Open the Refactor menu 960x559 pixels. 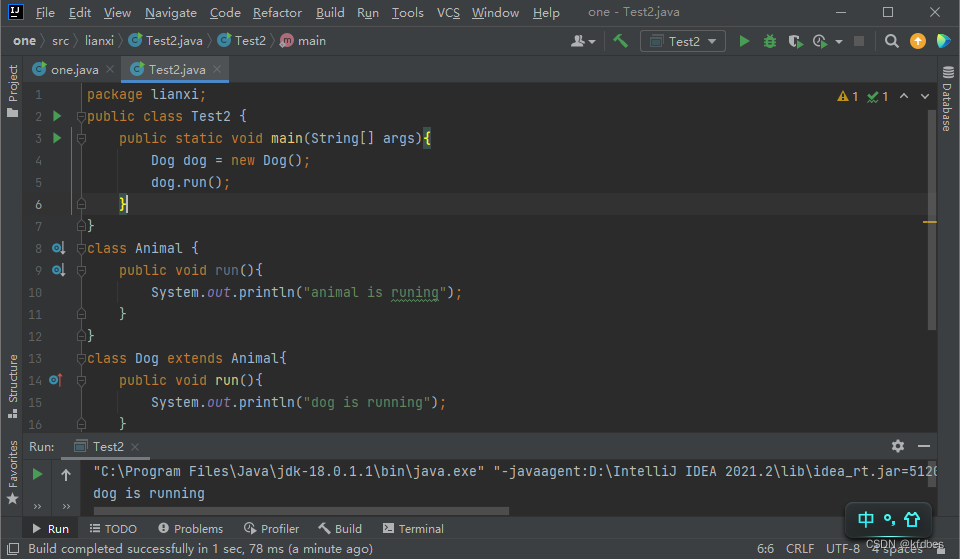click(277, 13)
